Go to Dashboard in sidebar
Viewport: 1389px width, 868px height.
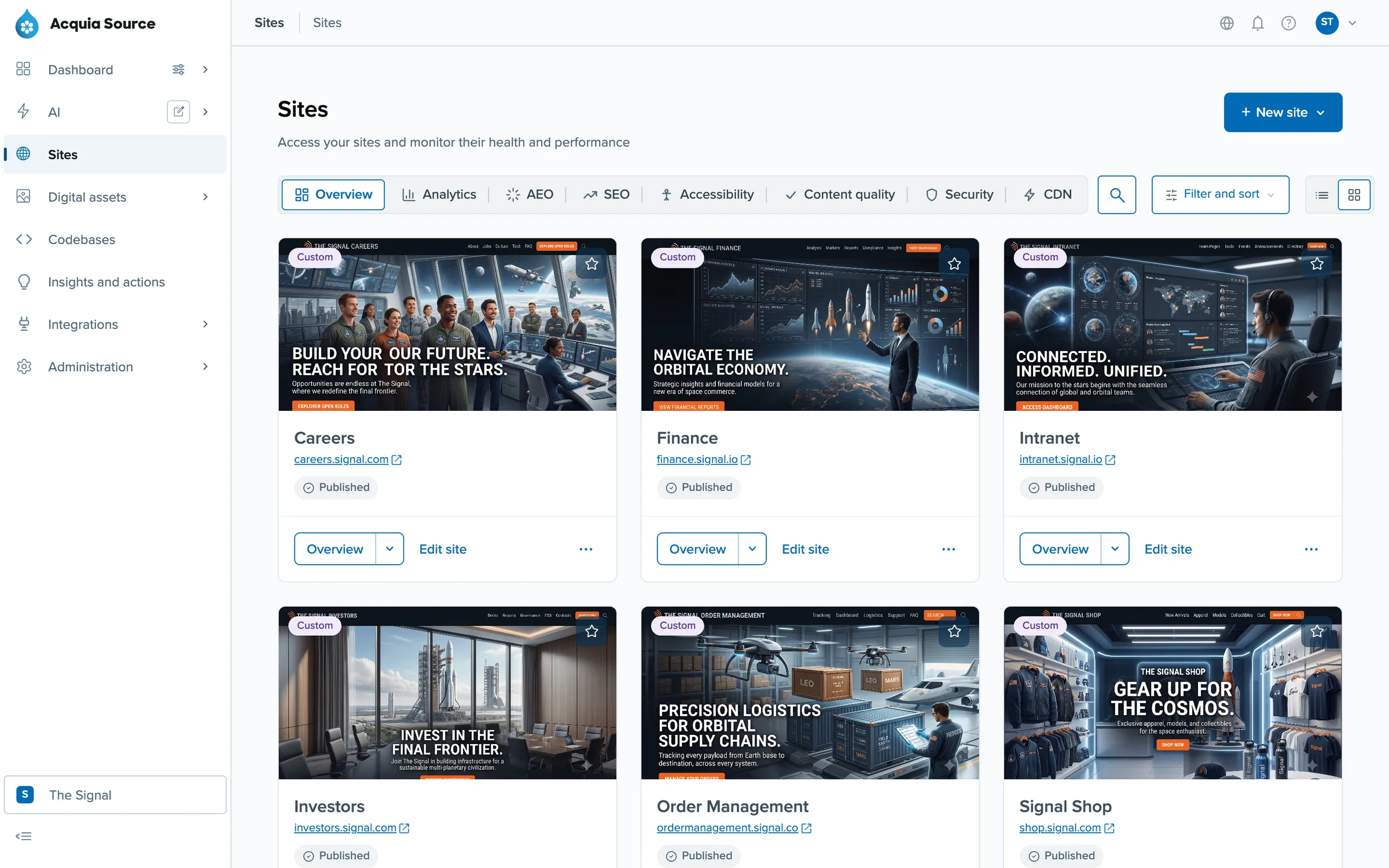pos(80,69)
